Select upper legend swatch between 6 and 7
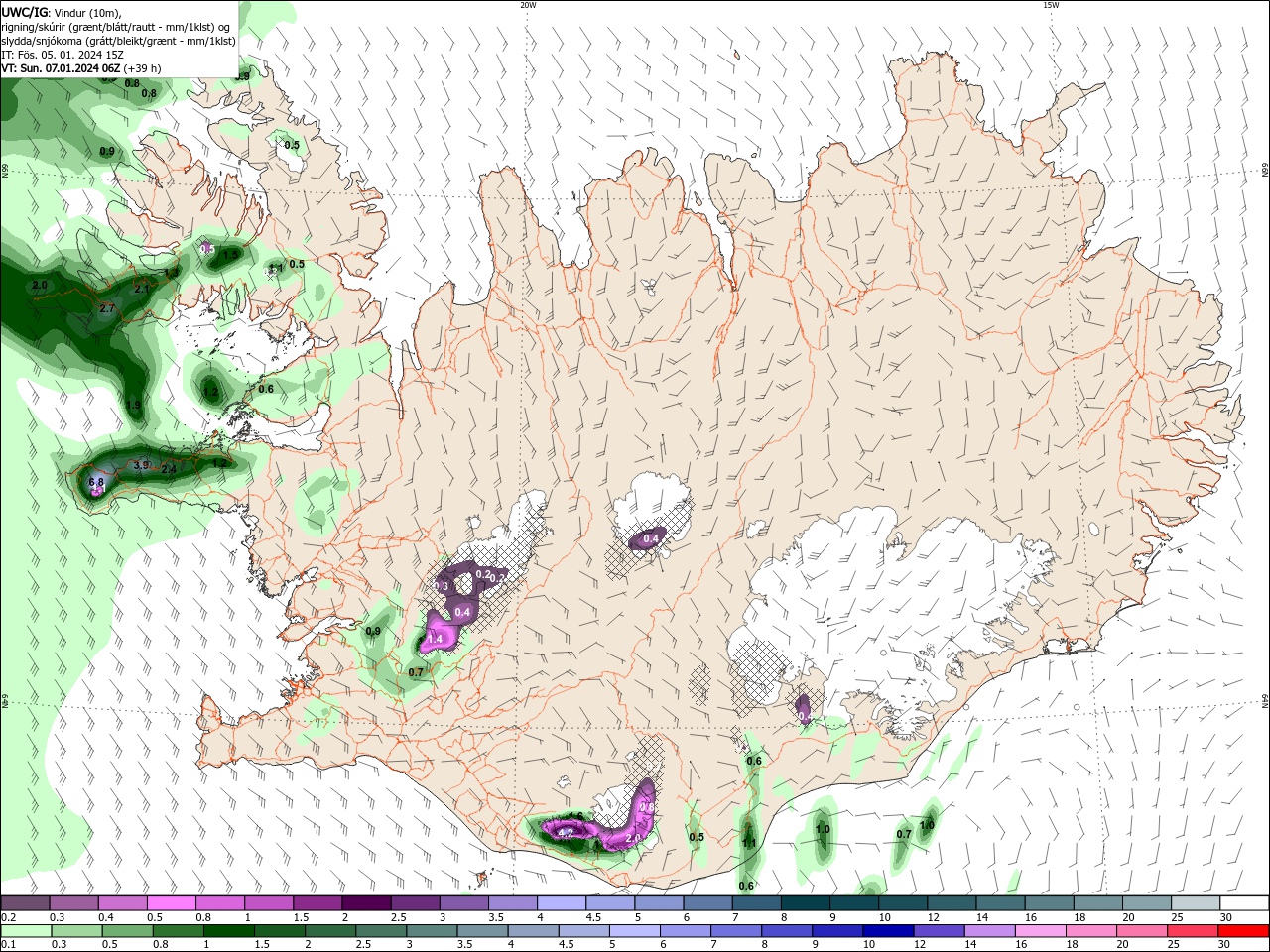Screen dimensions: 1270x952 [707, 903]
